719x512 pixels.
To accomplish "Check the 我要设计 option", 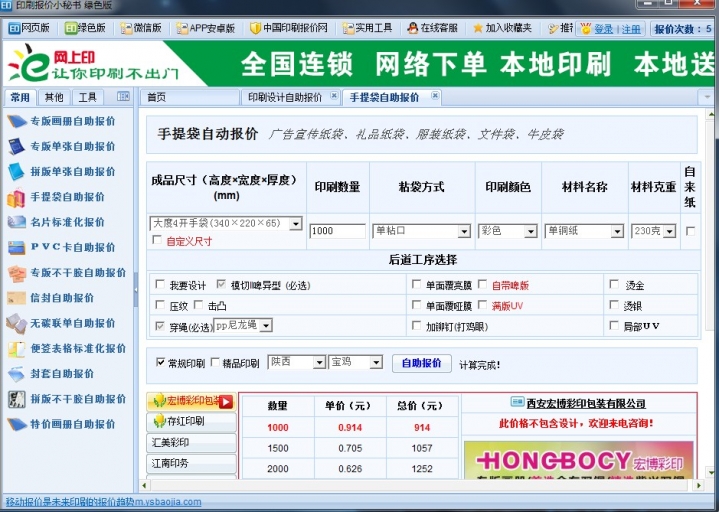I will (160, 285).
